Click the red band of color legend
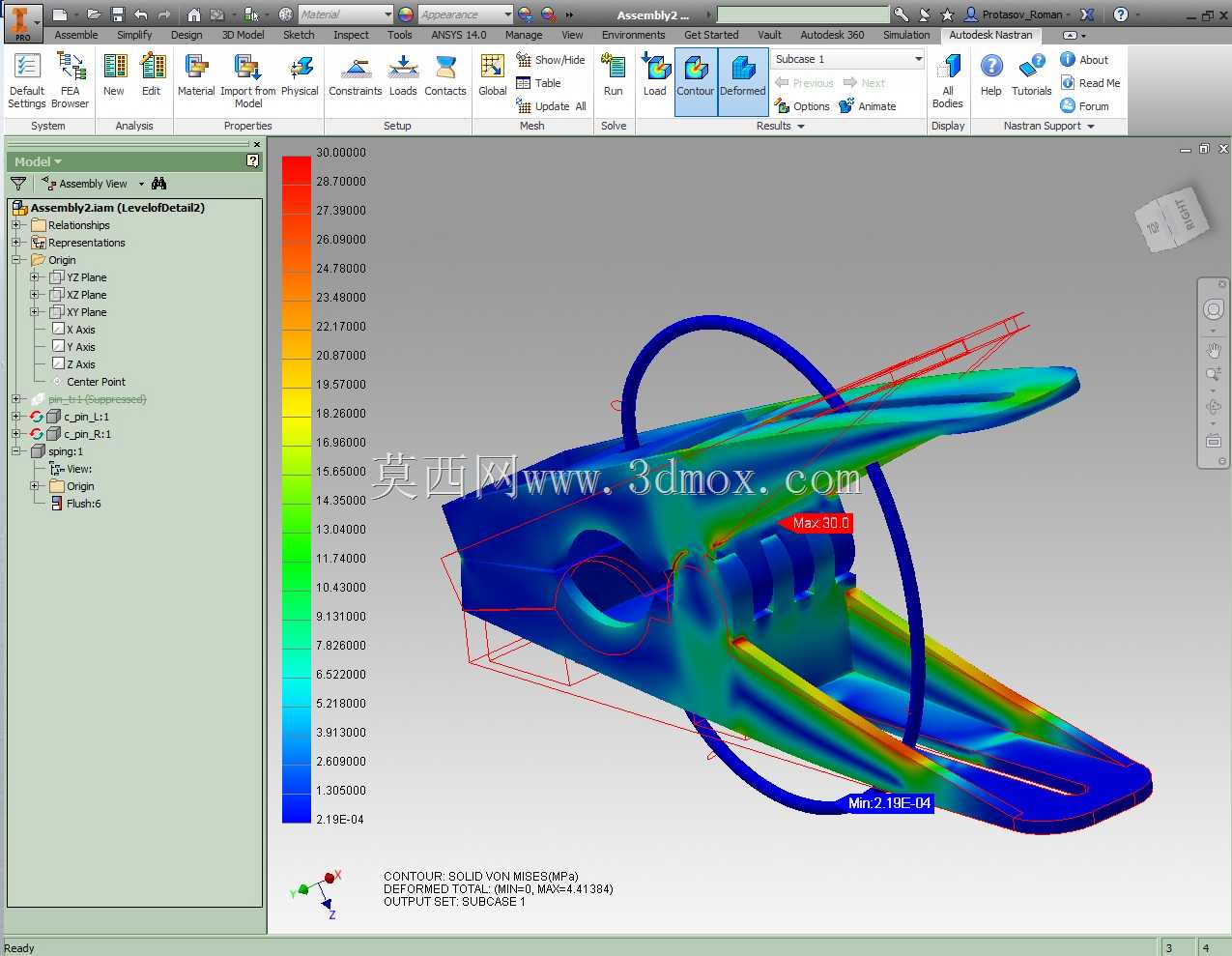 click(297, 170)
